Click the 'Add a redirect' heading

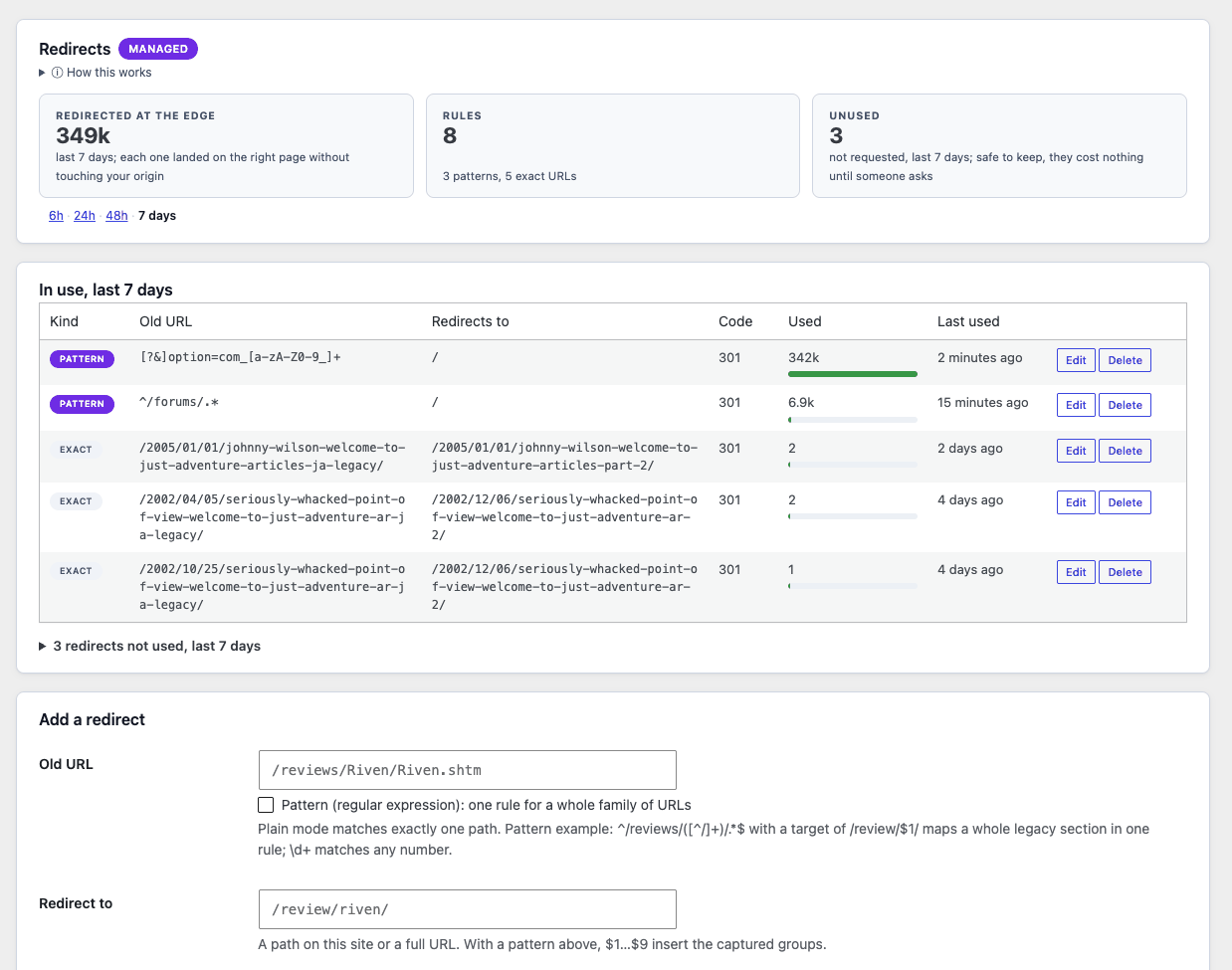point(92,719)
